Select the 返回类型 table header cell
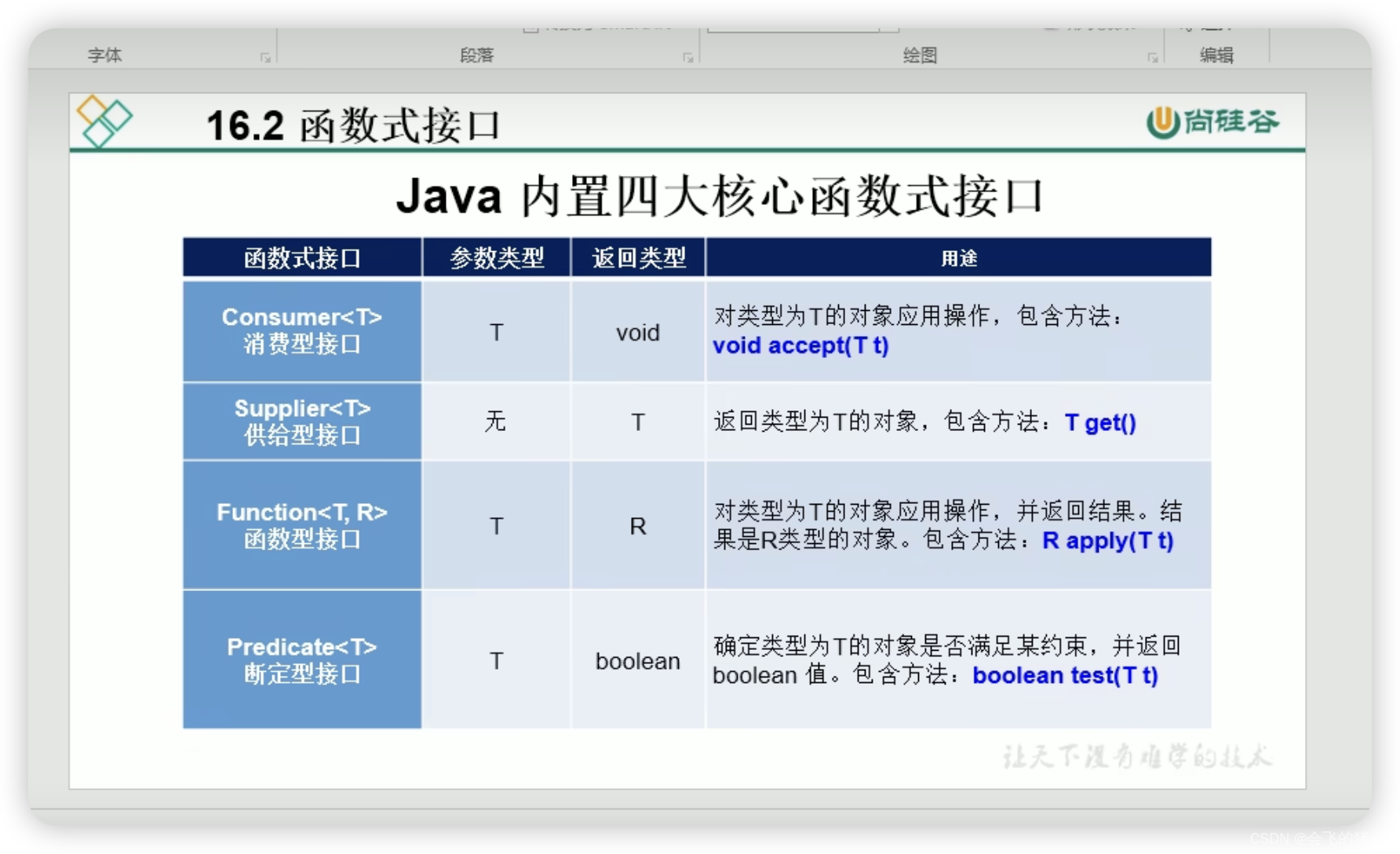 click(x=638, y=257)
